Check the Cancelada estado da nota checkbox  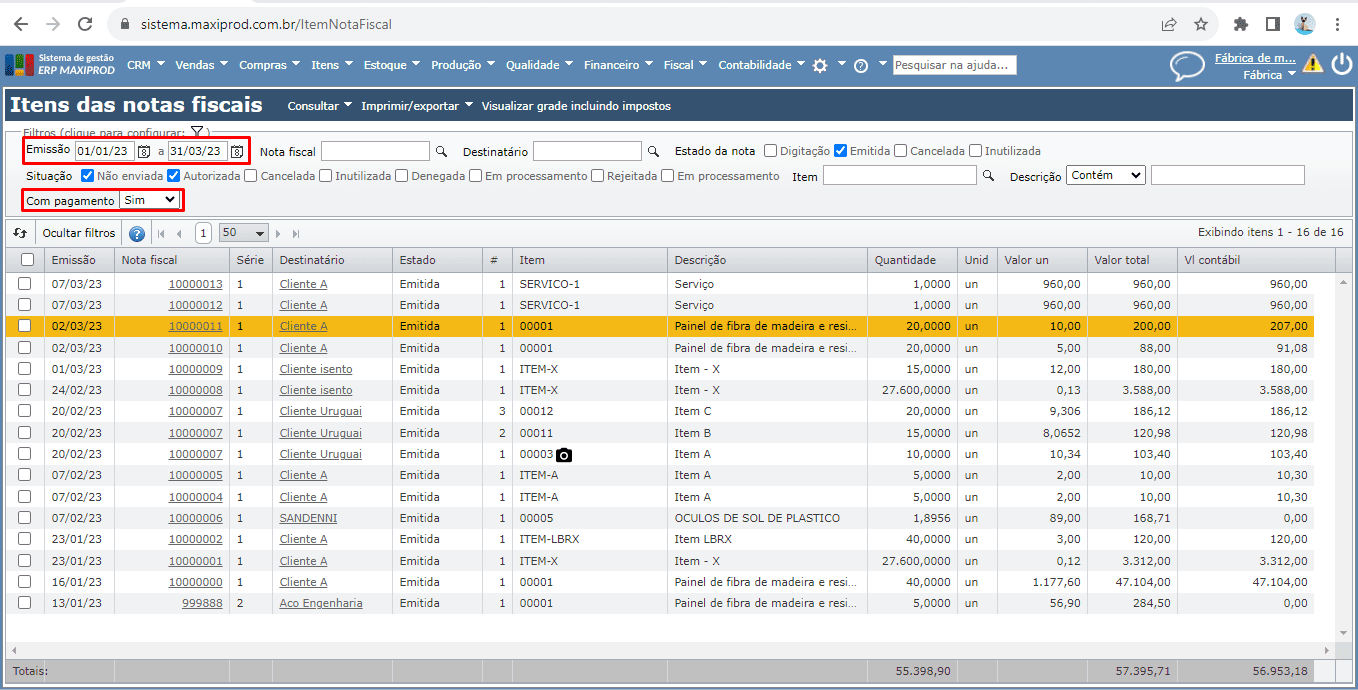pyautogui.click(x=900, y=151)
